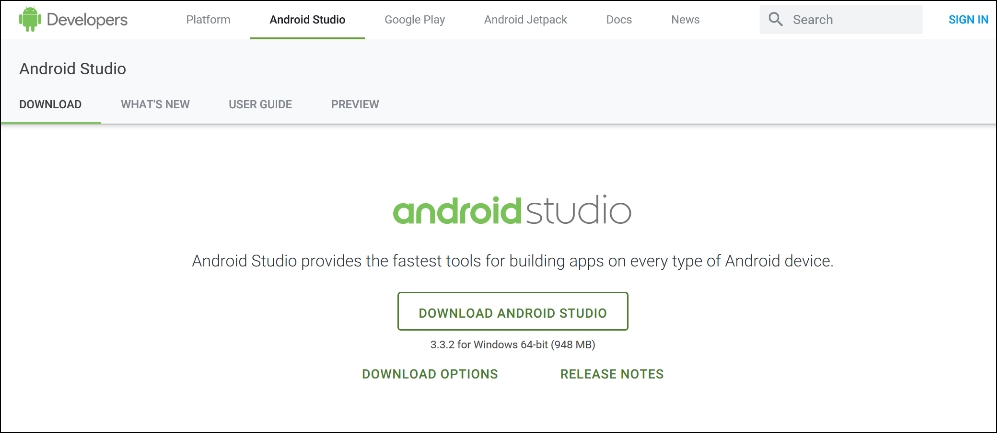Click the '3.3.2 for Windows 64-bit' text

(x=512, y=345)
